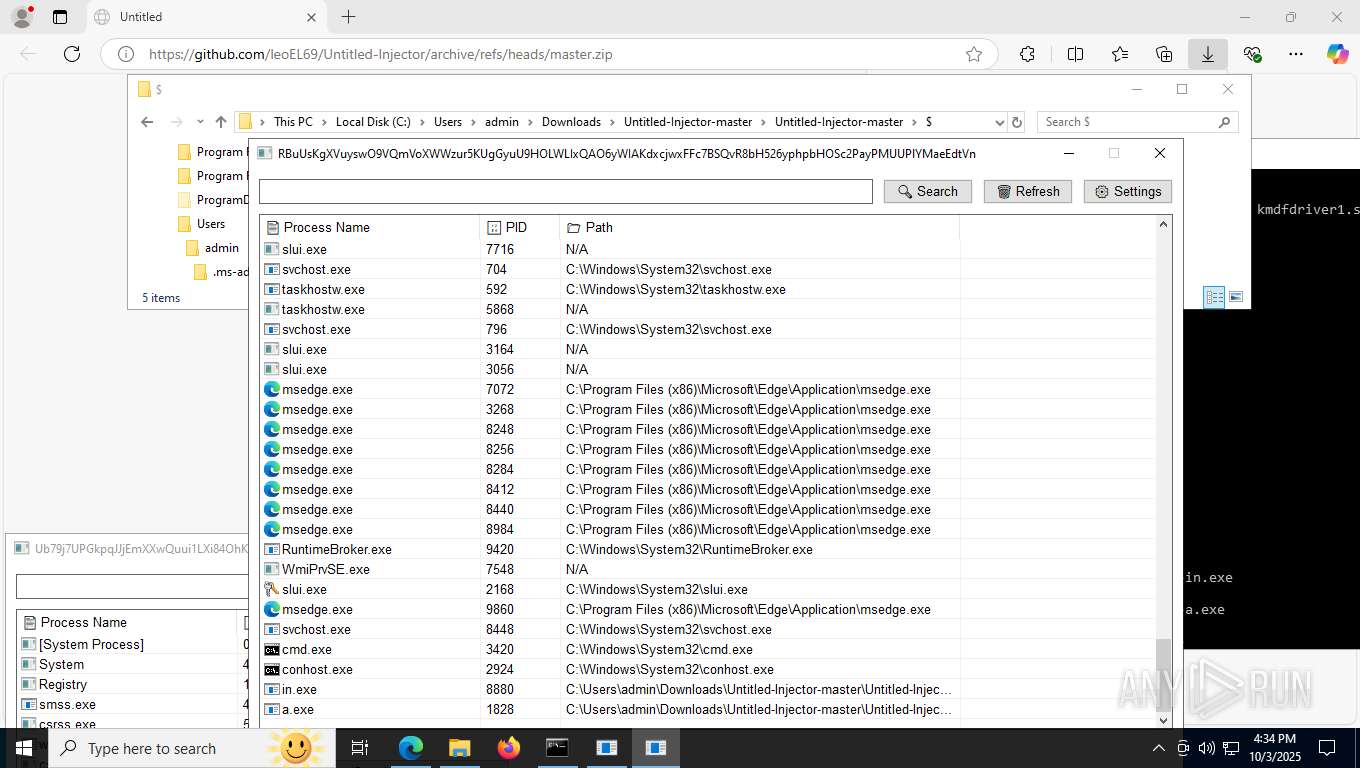Focus the process search input field

566,191
